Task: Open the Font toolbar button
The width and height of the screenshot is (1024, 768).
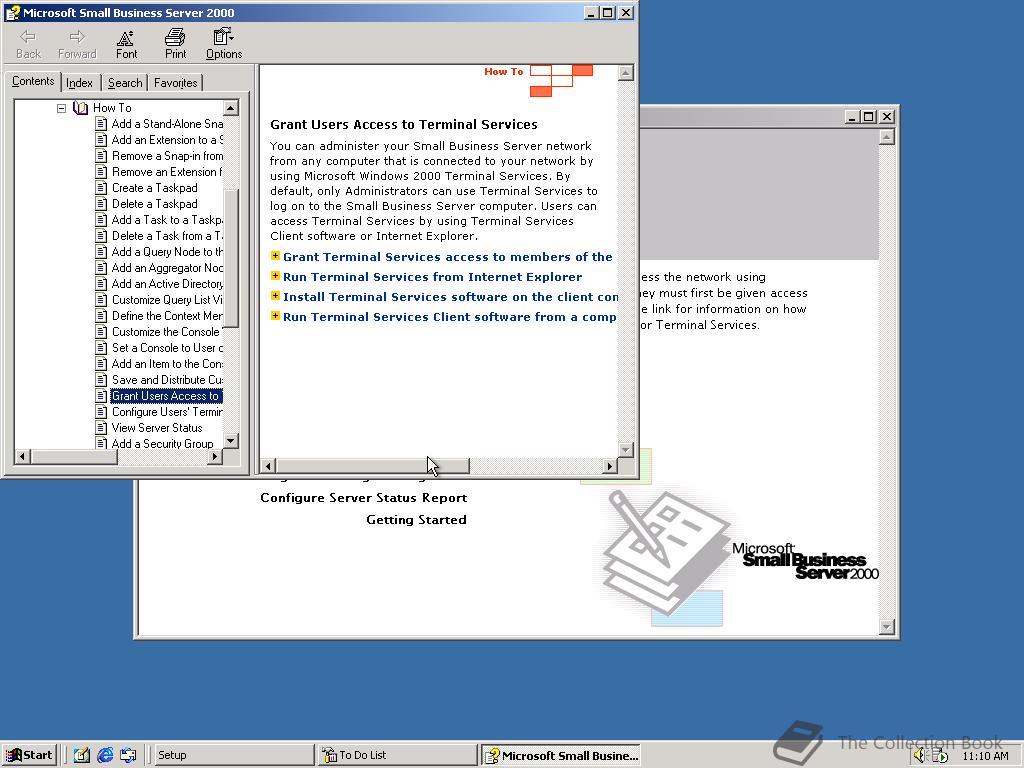Action: tap(126, 44)
